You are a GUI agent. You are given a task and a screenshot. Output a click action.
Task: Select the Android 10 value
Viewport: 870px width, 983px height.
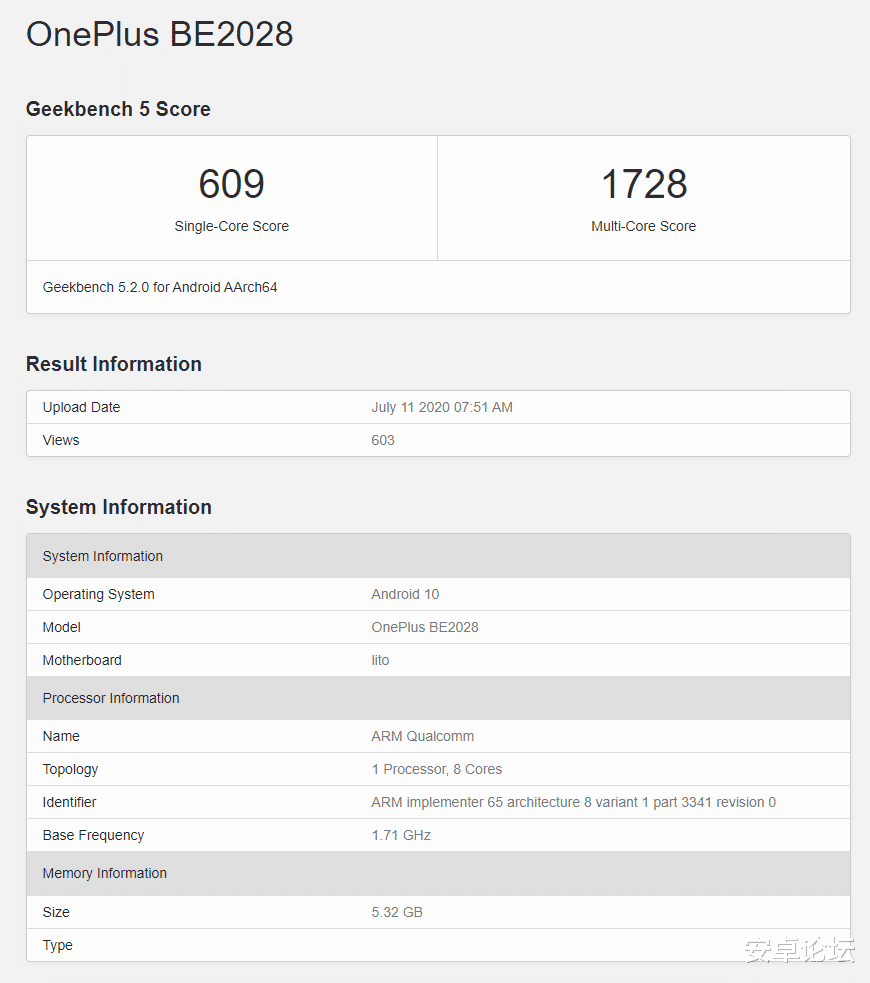[405, 594]
